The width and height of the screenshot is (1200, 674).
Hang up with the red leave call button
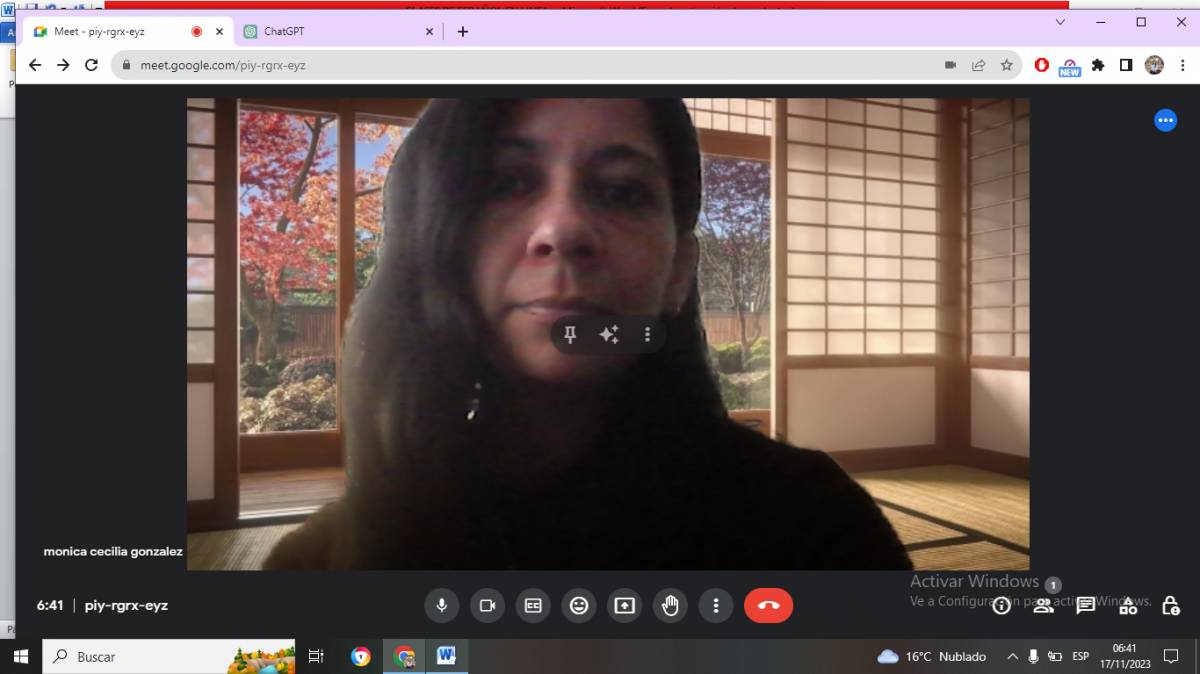pos(768,605)
